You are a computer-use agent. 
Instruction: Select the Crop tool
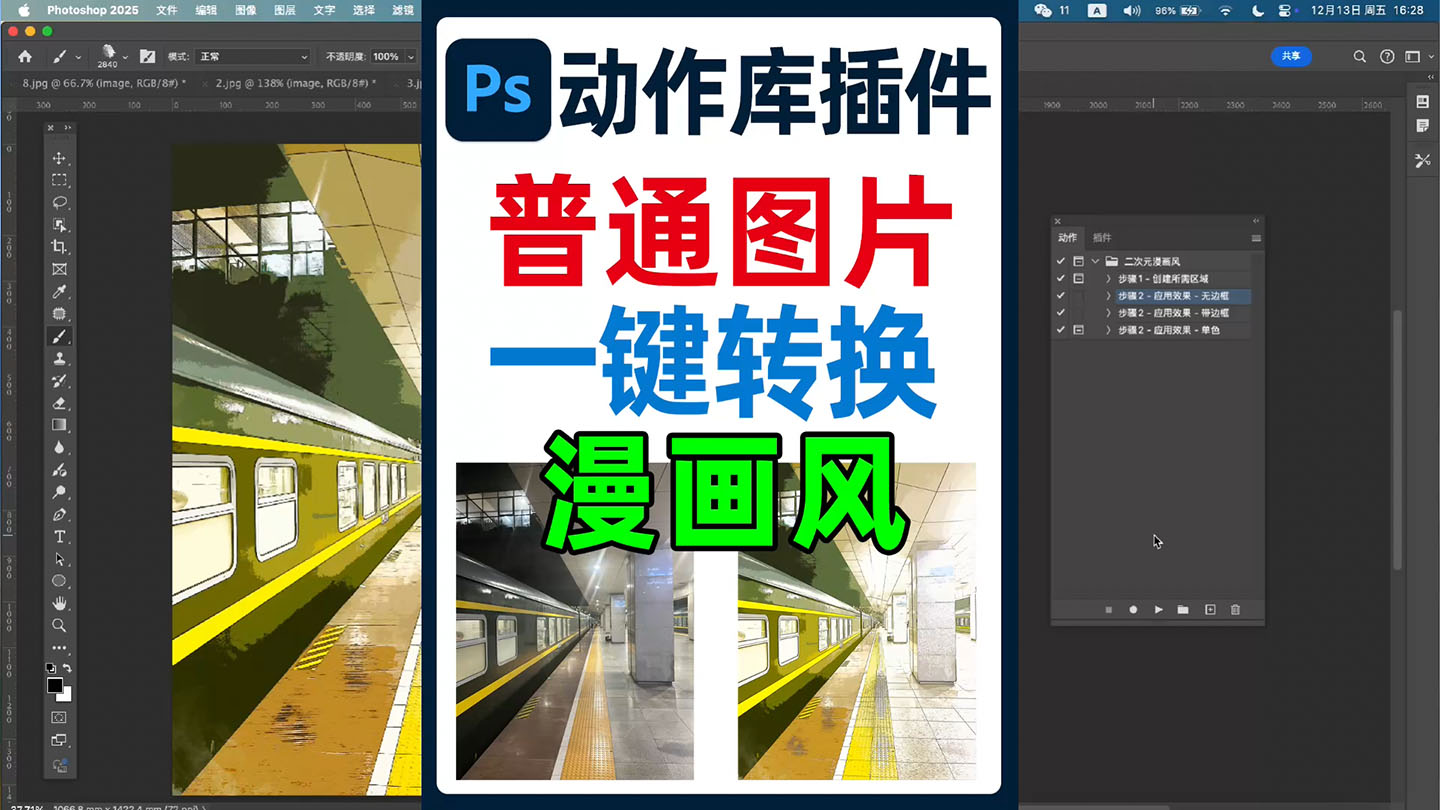59,247
